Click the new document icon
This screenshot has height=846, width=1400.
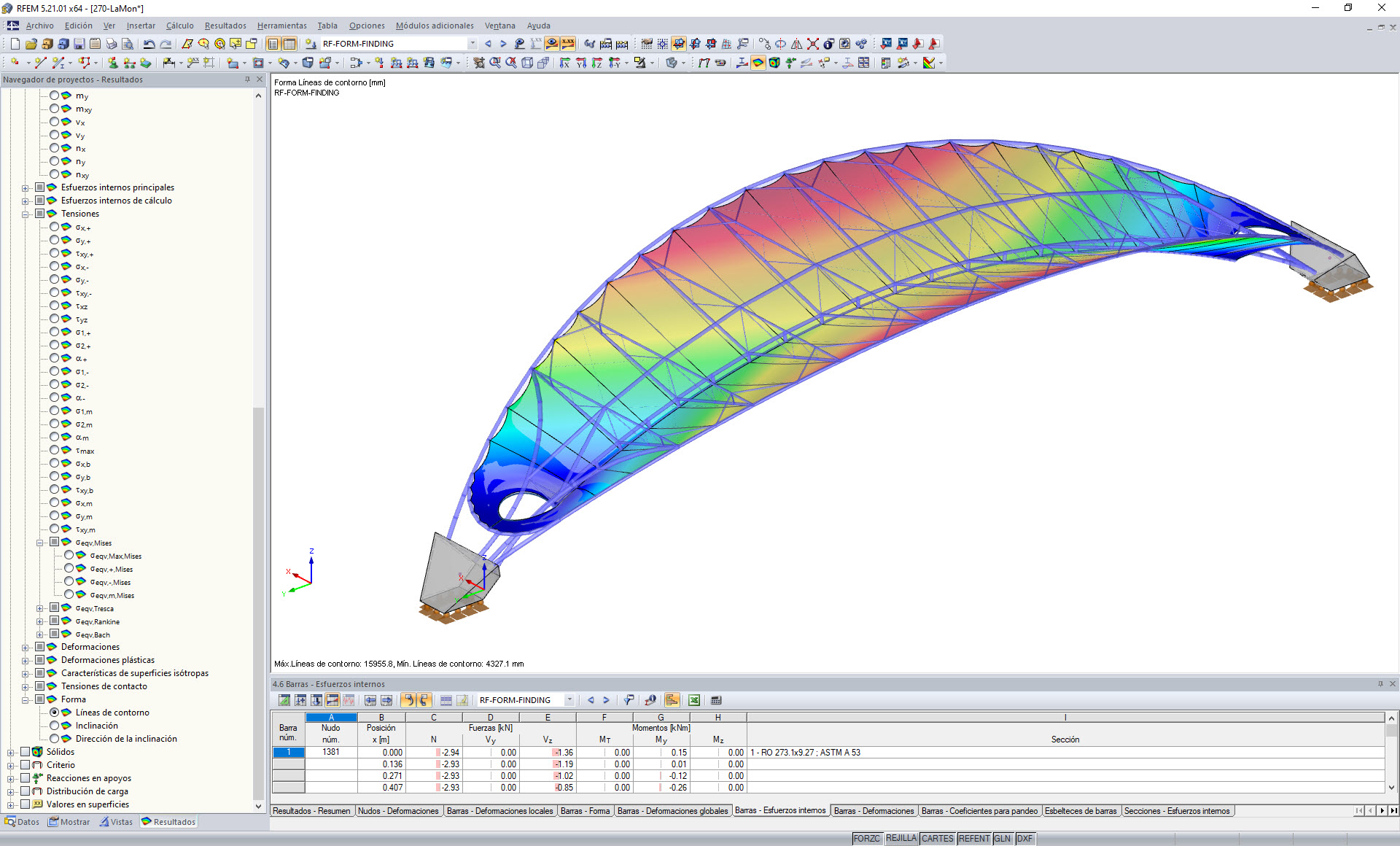(x=15, y=44)
